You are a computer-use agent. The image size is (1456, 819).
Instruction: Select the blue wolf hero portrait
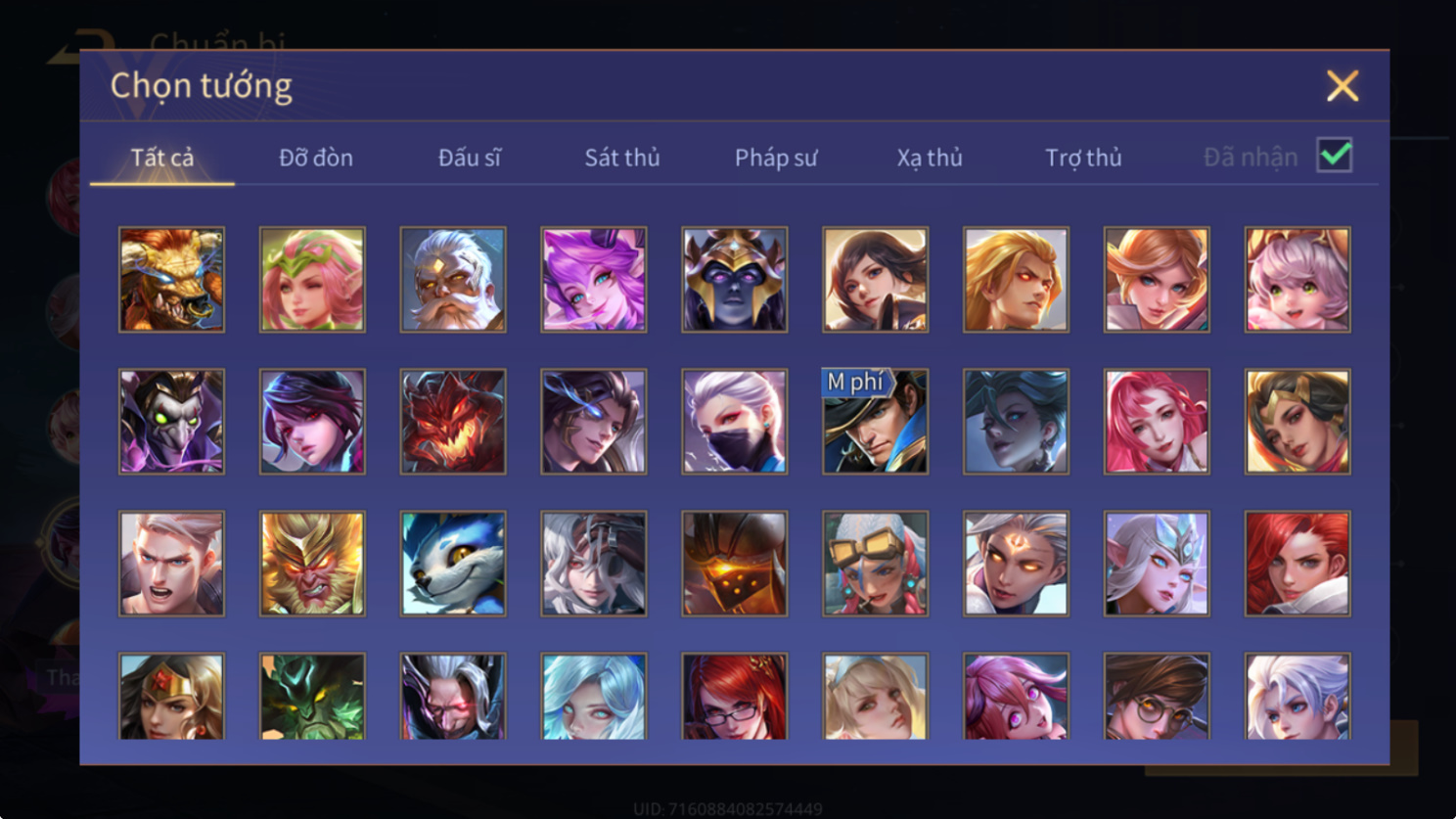click(x=453, y=564)
